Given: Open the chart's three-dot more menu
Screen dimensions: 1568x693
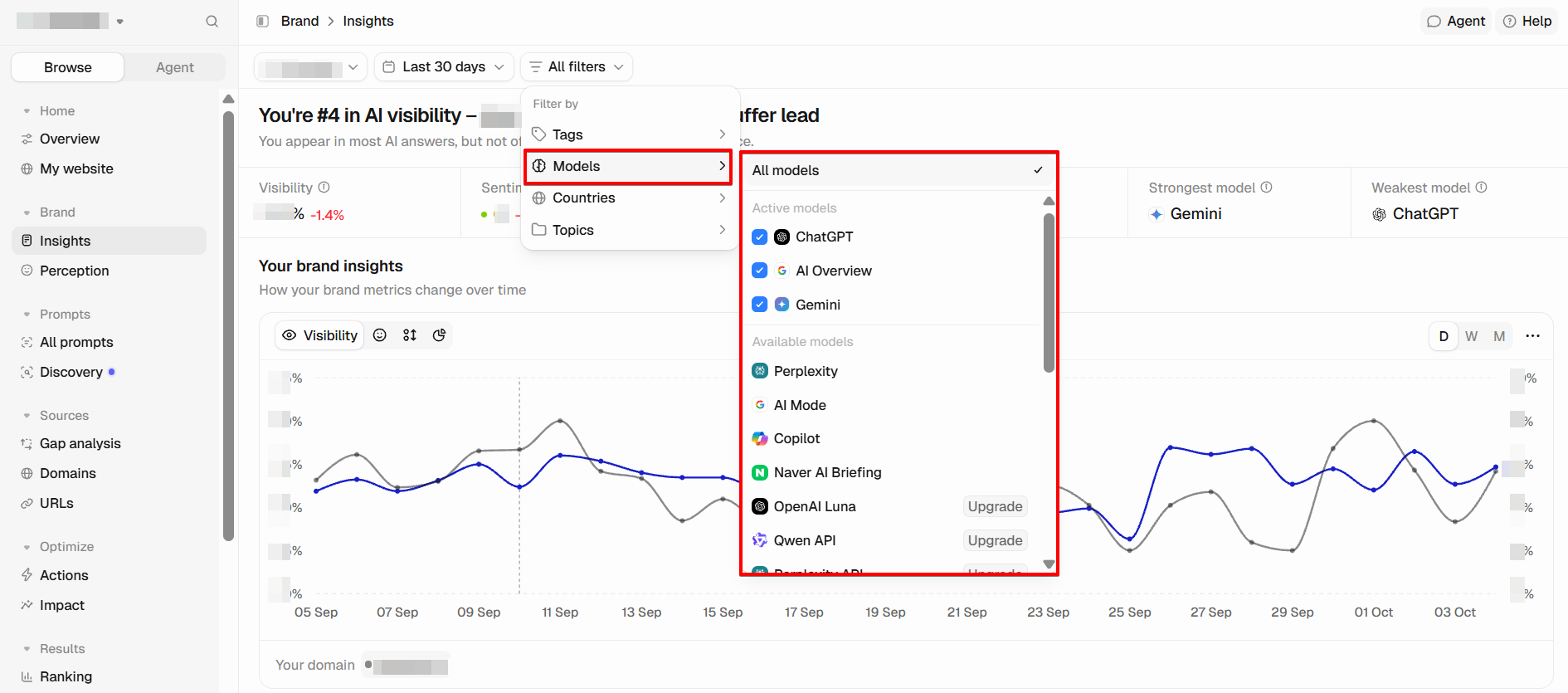Looking at the screenshot, I should click(x=1532, y=336).
